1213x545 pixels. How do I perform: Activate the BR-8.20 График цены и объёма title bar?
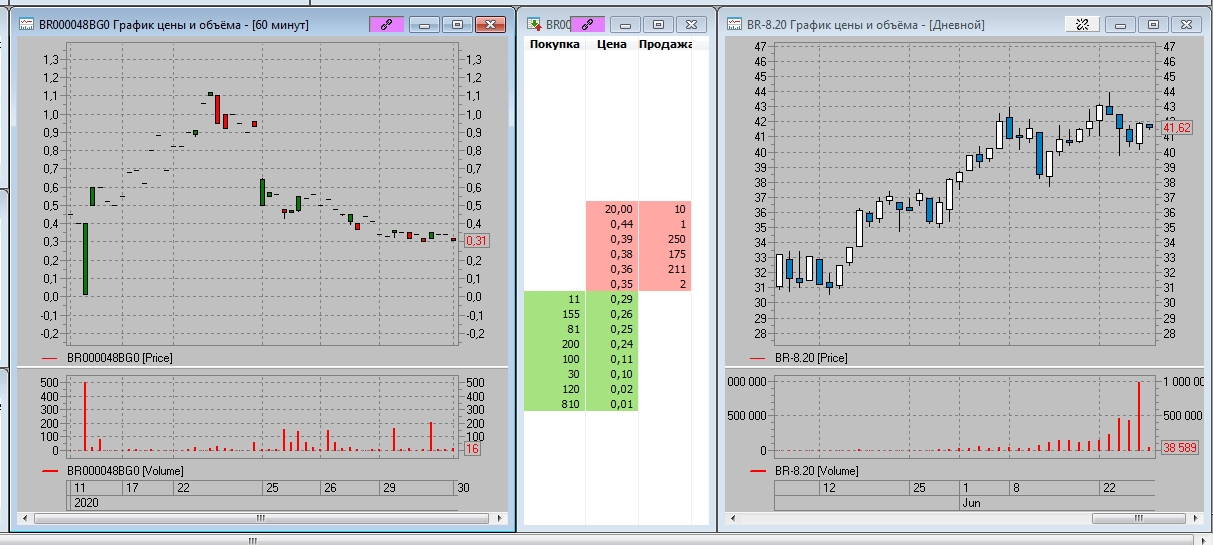coord(865,24)
